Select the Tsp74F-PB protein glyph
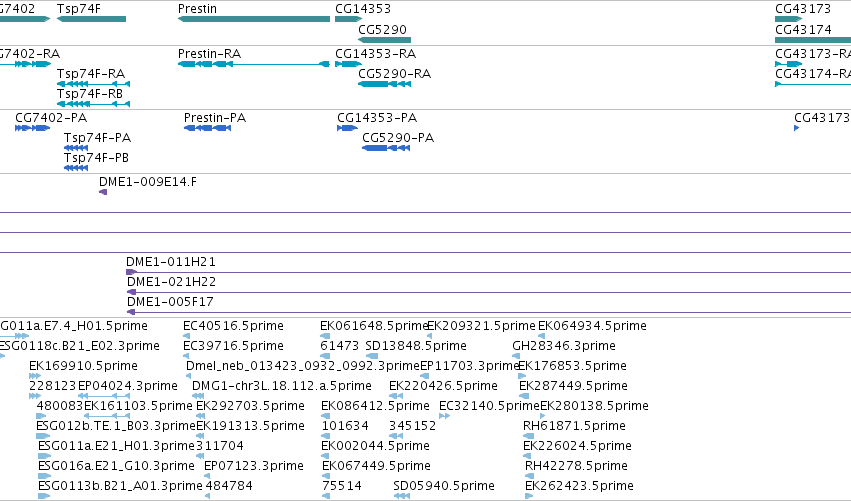The image size is (851, 501). pos(76,168)
